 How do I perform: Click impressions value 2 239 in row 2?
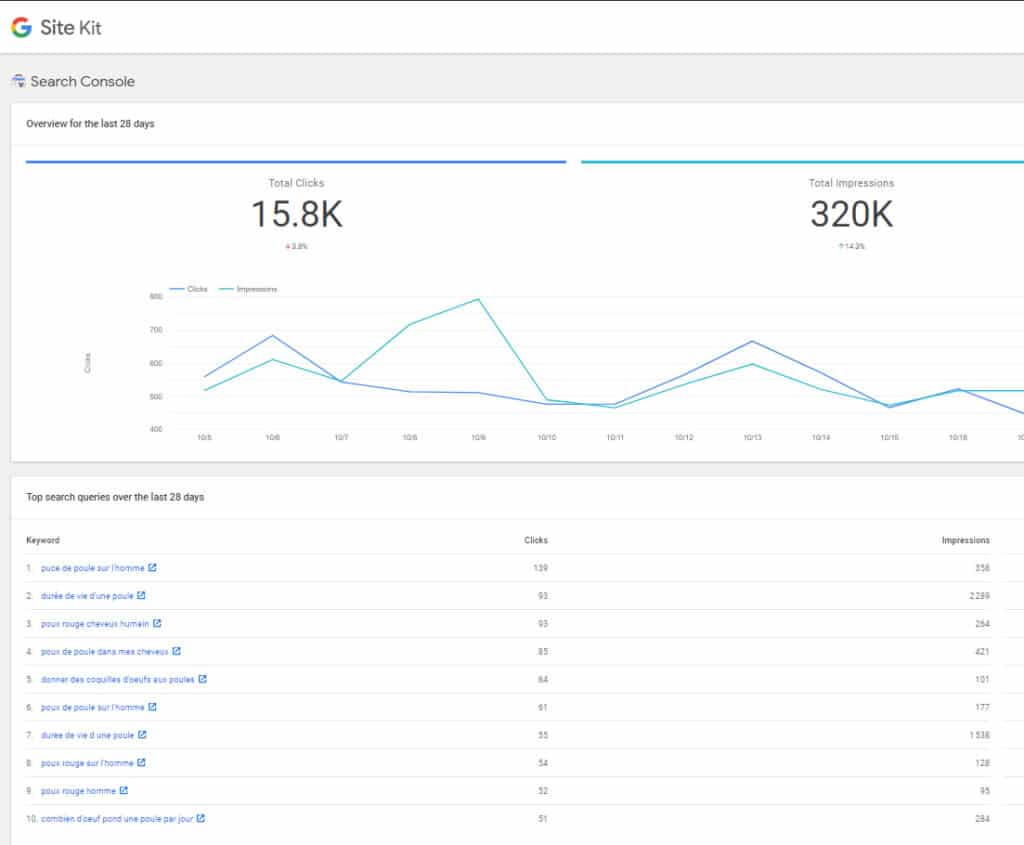pyautogui.click(x=979, y=596)
